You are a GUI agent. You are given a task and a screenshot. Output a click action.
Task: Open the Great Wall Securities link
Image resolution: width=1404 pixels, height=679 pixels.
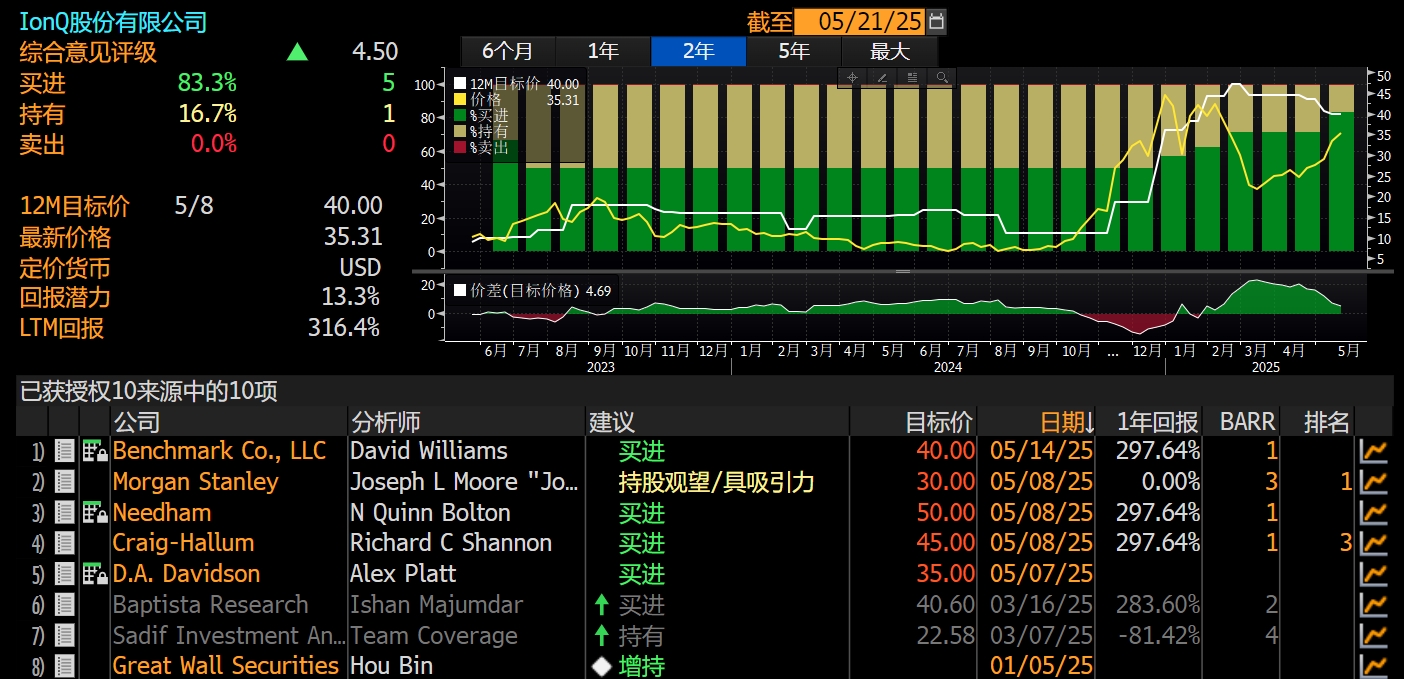click(226, 666)
